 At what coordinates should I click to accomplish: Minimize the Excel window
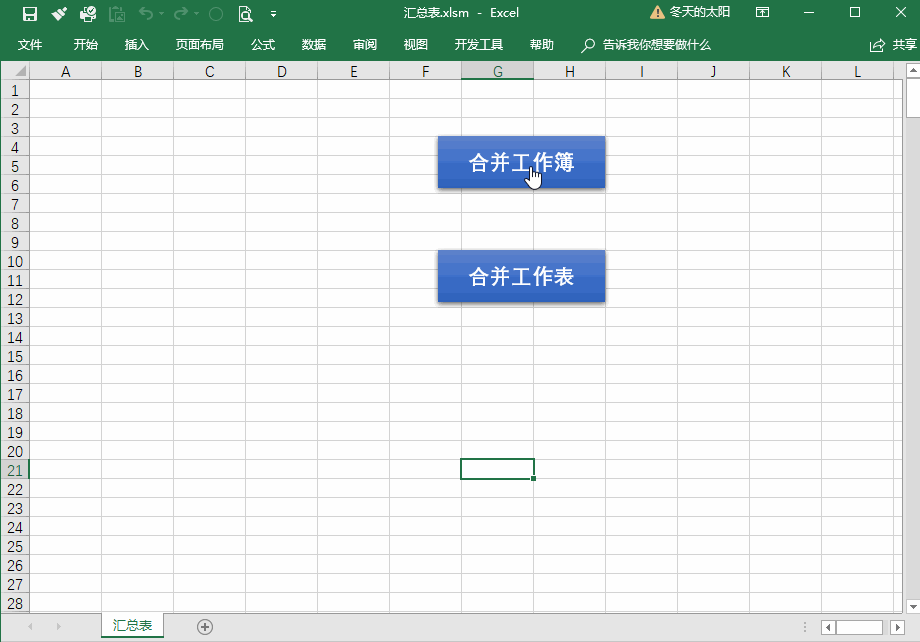coord(809,12)
